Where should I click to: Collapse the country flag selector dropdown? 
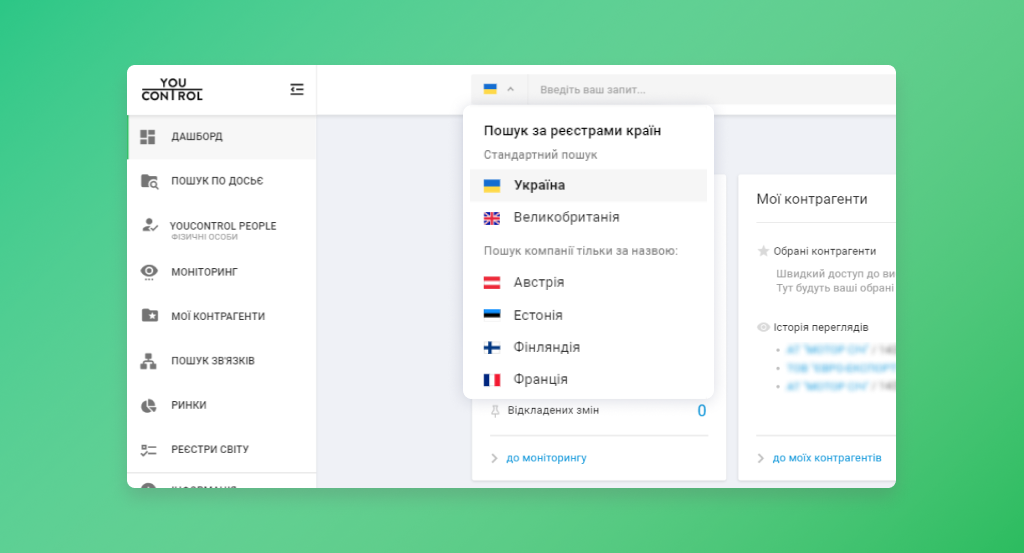pos(499,89)
